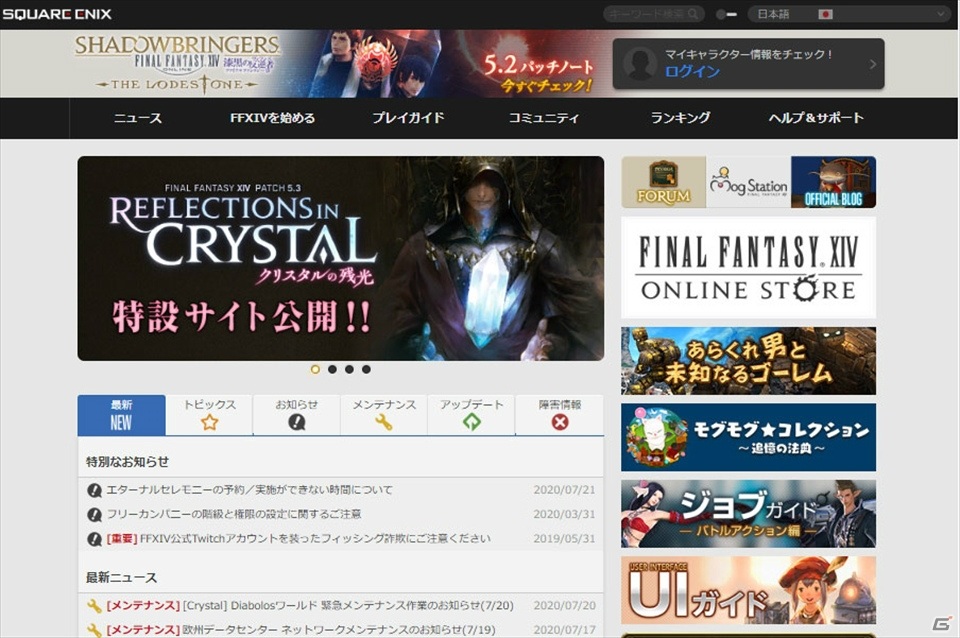Click the 2019/05/31 date text
This screenshot has height=638, width=960.
coord(564,539)
